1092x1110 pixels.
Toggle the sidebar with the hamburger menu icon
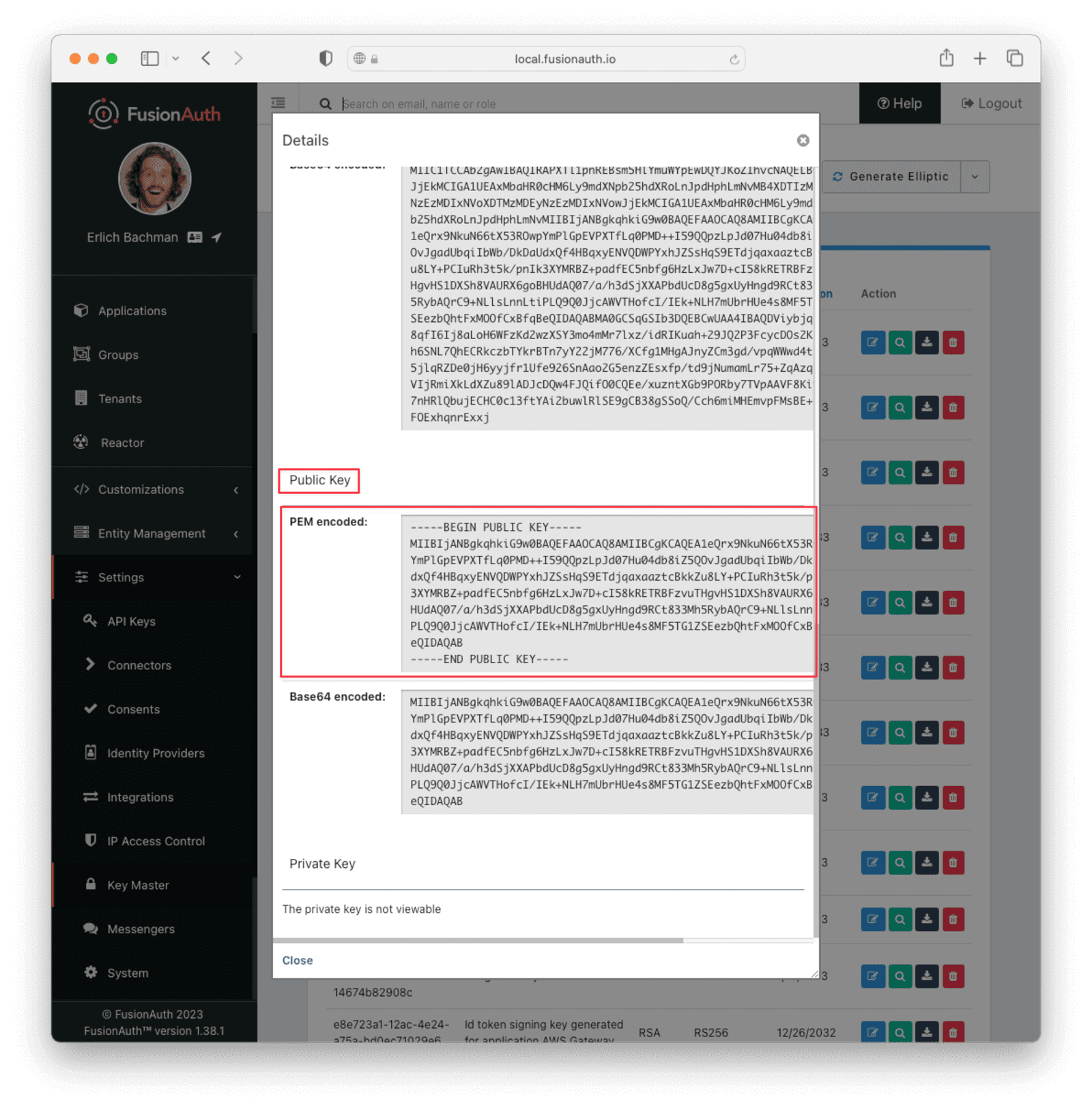[x=278, y=103]
